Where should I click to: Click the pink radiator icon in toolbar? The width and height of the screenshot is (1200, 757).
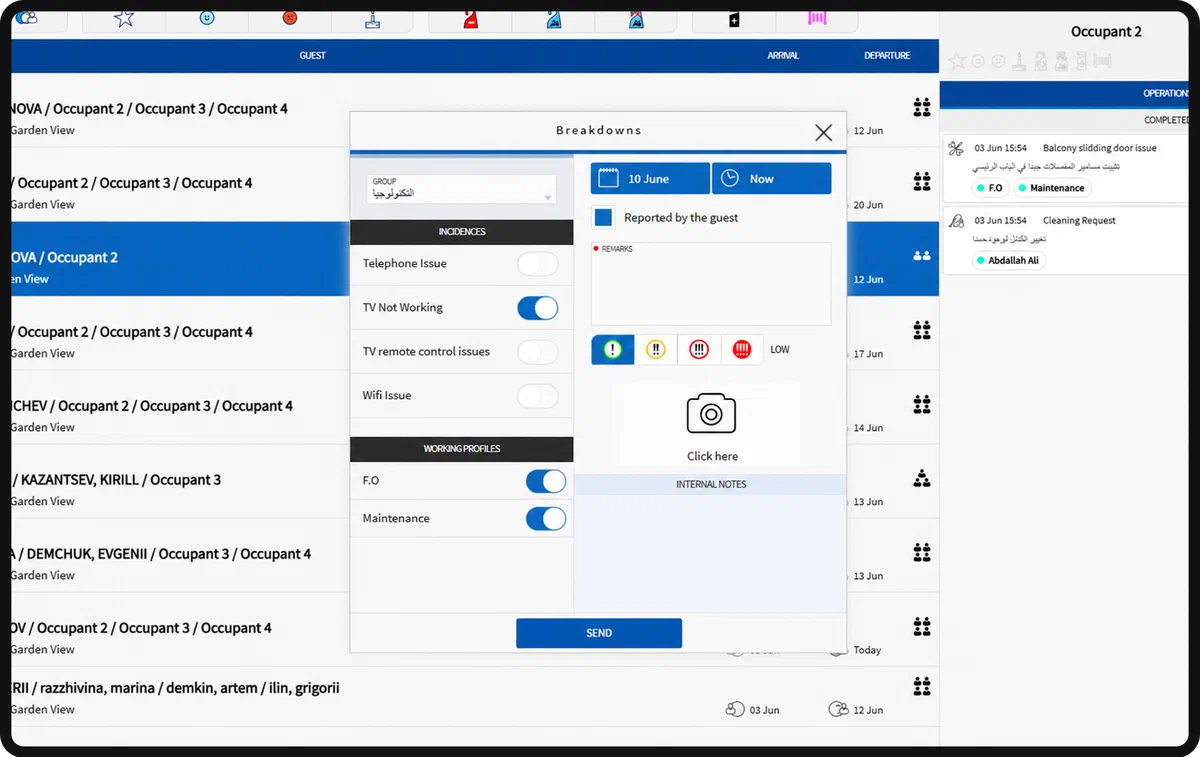(817, 18)
